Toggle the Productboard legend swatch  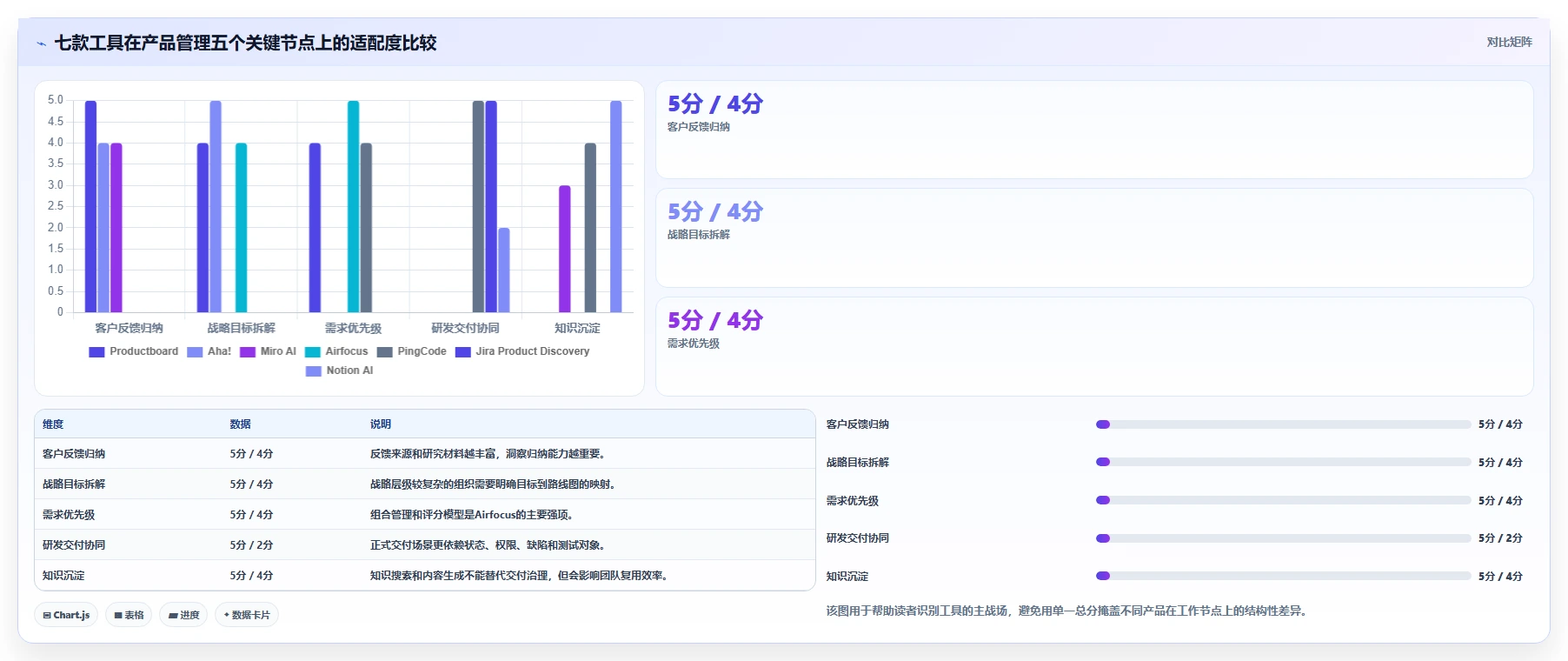click(96, 351)
